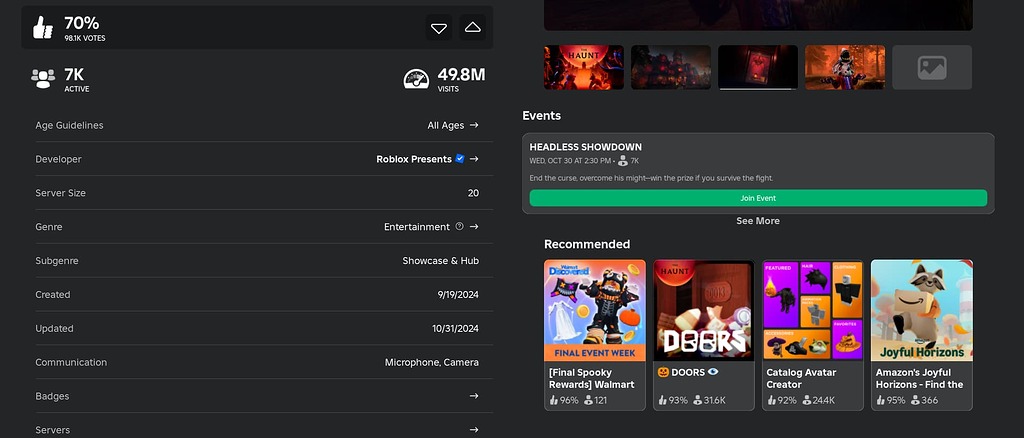Image resolution: width=1024 pixels, height=438 pixels.
Task: Click the 49.8M visits count
Action: 461,74
